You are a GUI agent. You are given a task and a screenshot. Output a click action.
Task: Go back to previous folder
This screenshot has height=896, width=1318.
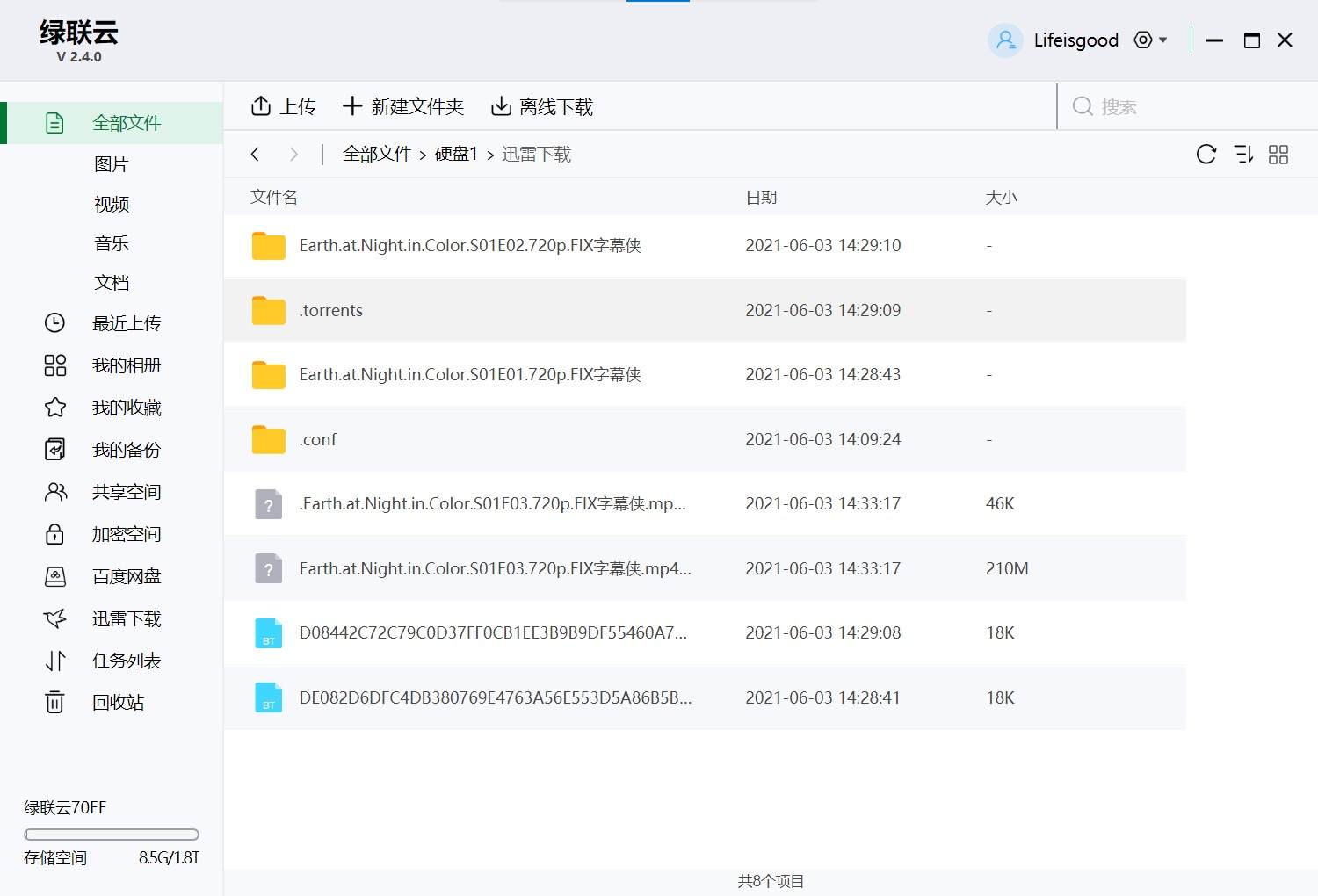pyautogui.click(x=255, y=155)
